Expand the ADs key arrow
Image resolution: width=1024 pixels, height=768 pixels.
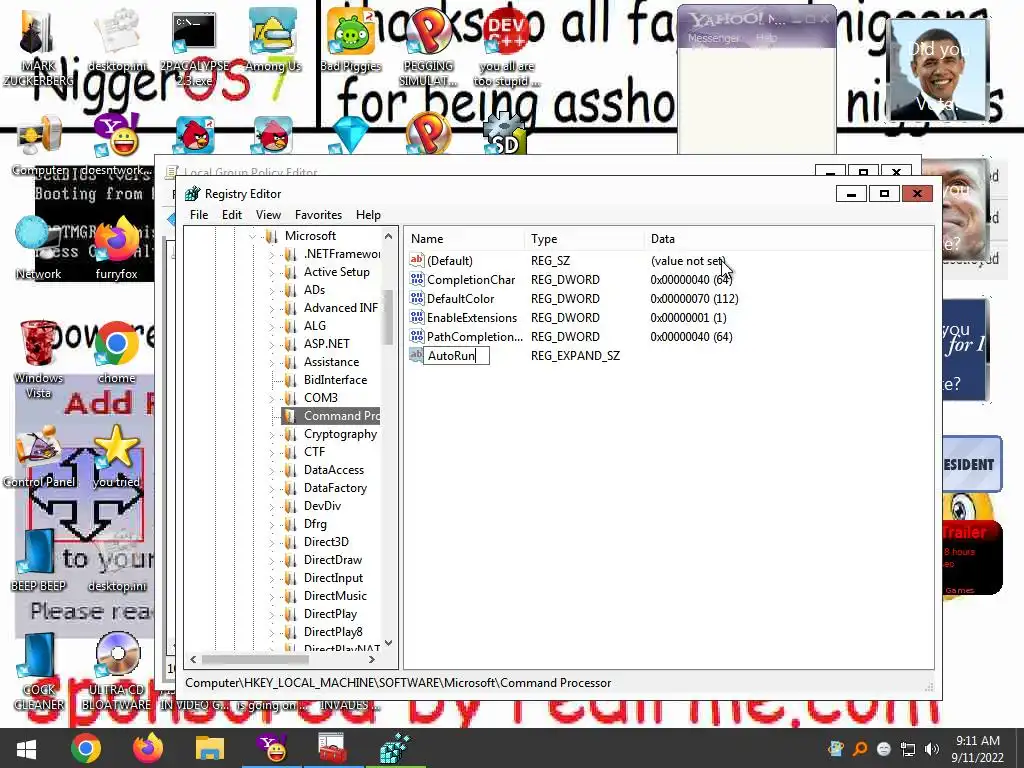point(272,290)
